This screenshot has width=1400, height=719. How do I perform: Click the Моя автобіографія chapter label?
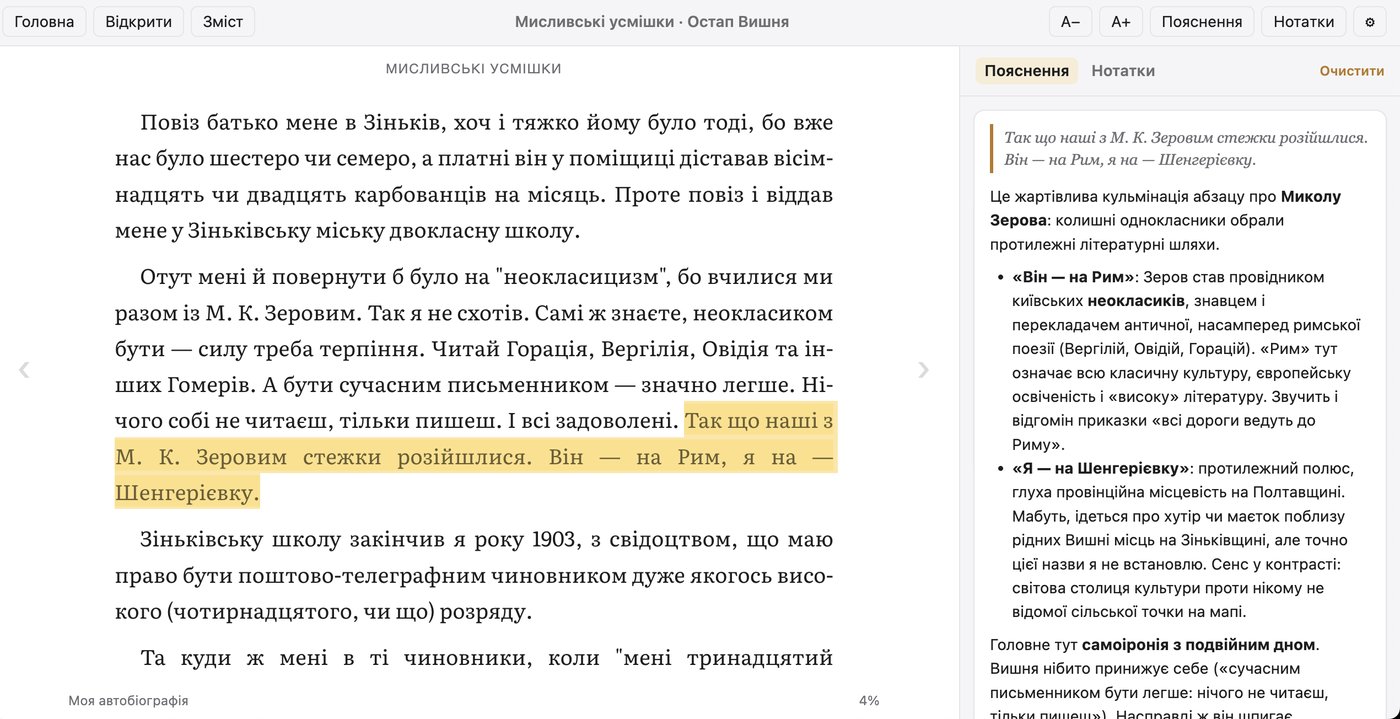(x=128, y=701)
